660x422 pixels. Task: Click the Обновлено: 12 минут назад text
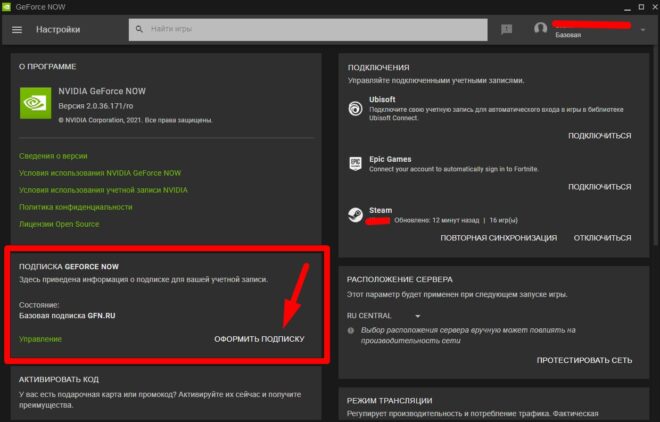coord(436,220)
